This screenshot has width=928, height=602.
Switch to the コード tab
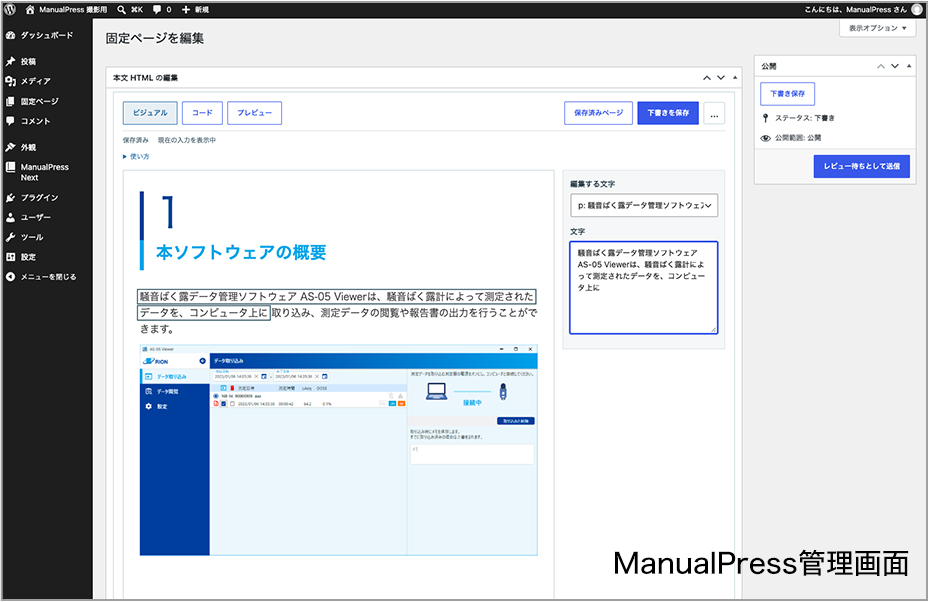[x=202, y=113]
